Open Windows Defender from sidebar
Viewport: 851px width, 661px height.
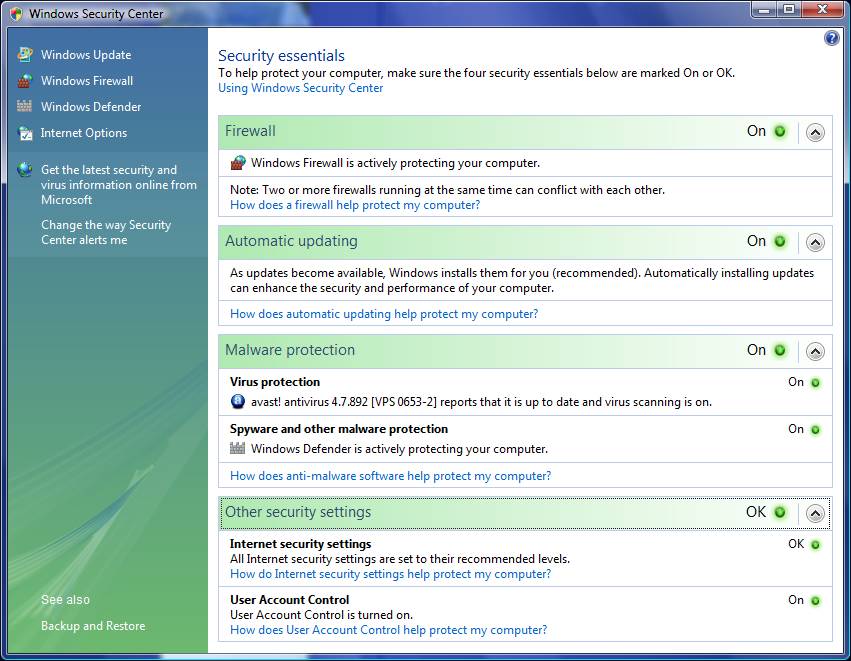click(91, 107)
